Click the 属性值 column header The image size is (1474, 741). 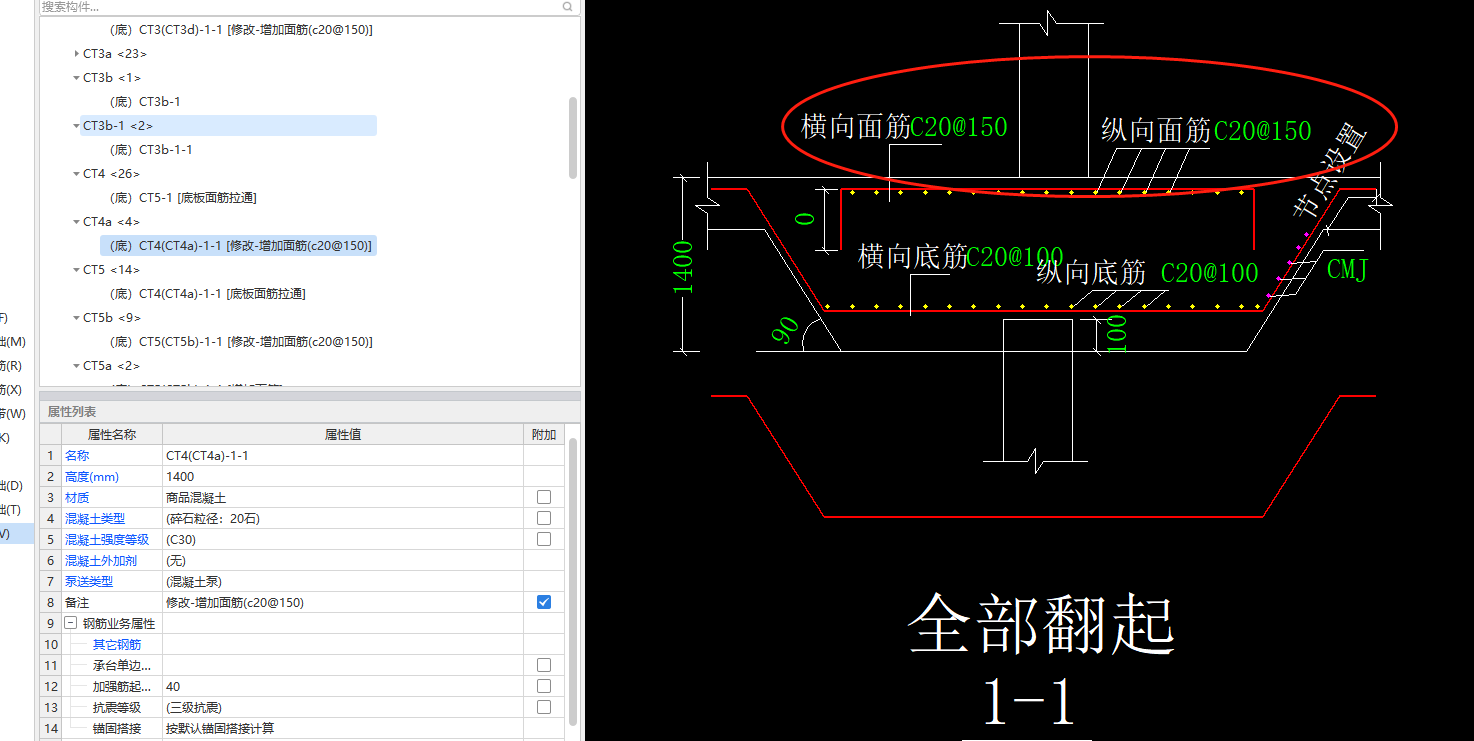point(343,435)
